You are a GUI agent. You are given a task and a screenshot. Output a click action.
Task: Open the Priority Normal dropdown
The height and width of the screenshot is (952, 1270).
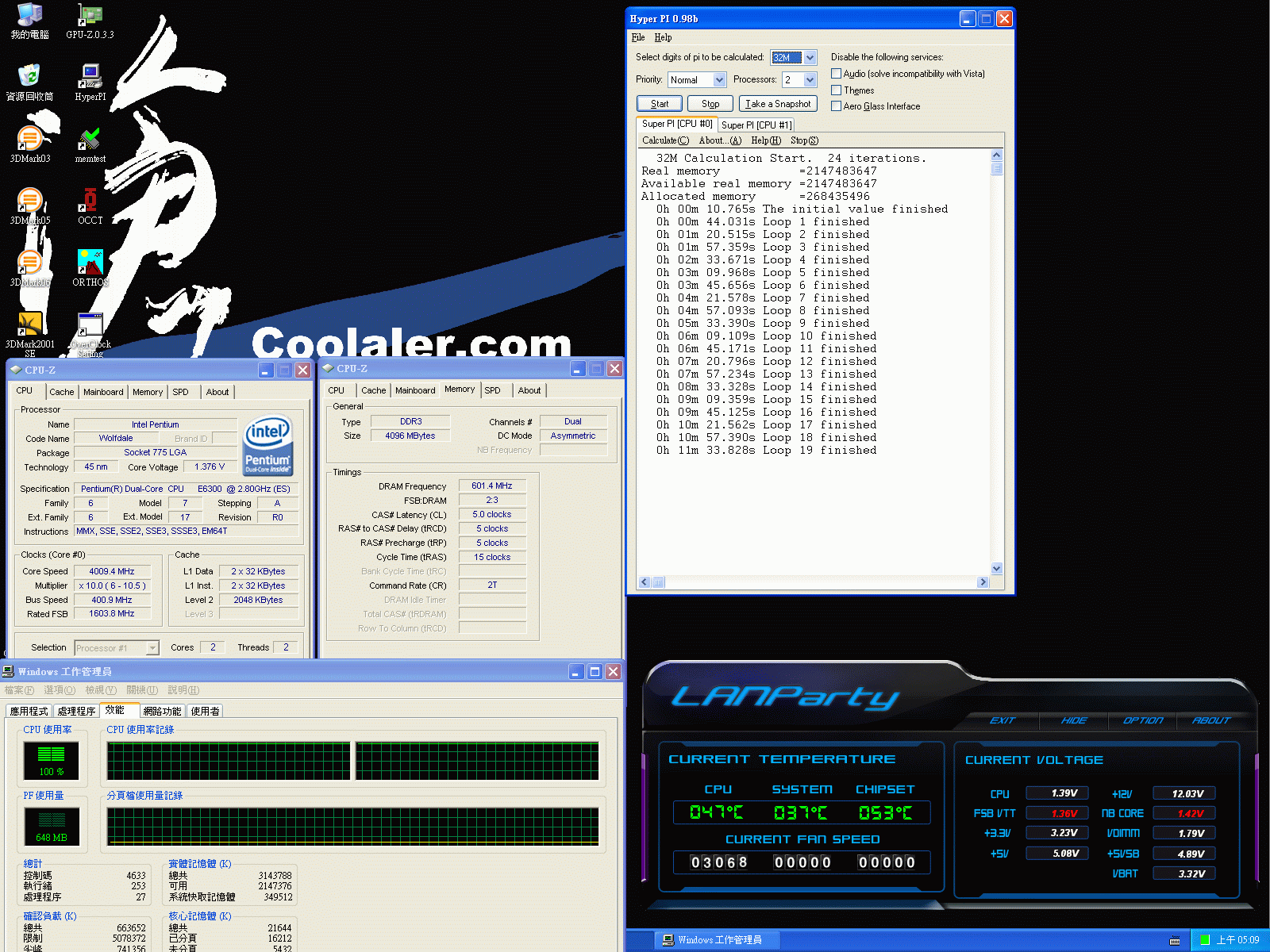[719, 80]
